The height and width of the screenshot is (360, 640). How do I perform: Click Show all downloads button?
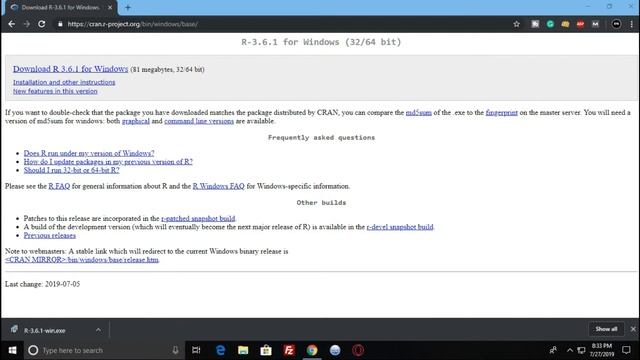point(606,329)
